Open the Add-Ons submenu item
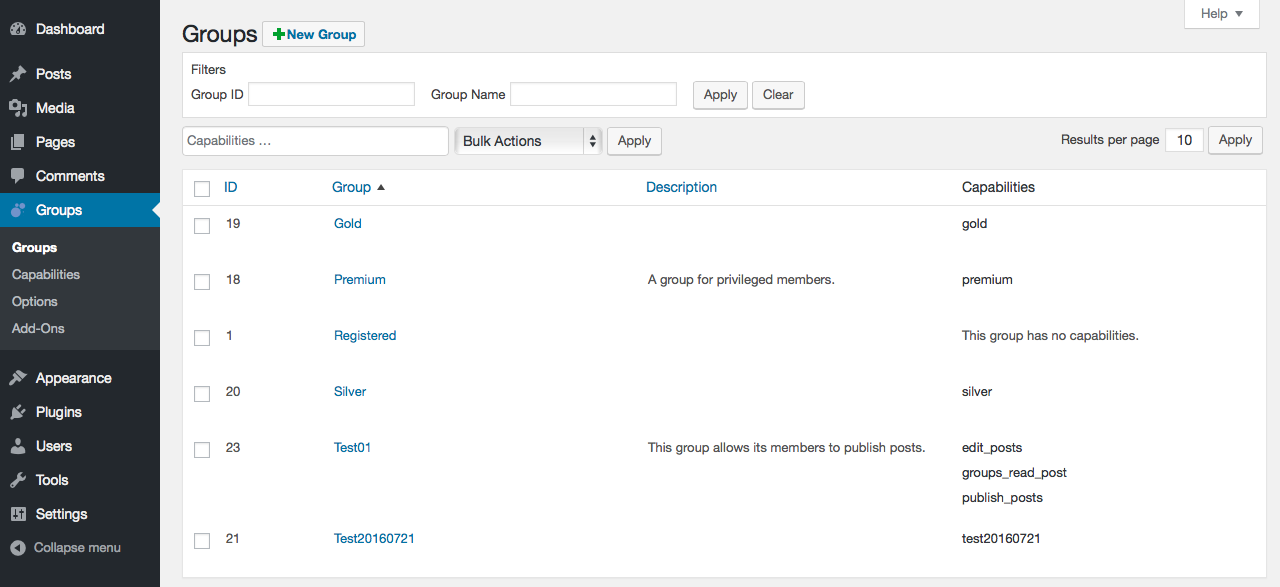Screen dimensions: 1280x587 (38, 328)
